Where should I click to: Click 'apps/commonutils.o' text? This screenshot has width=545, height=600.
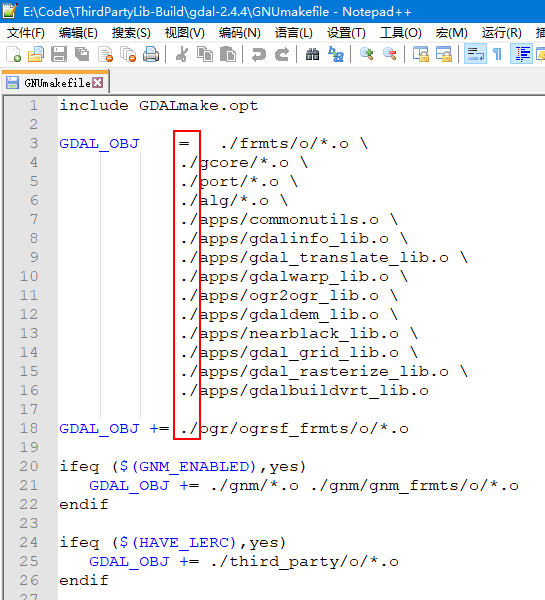tap(289, 220)
